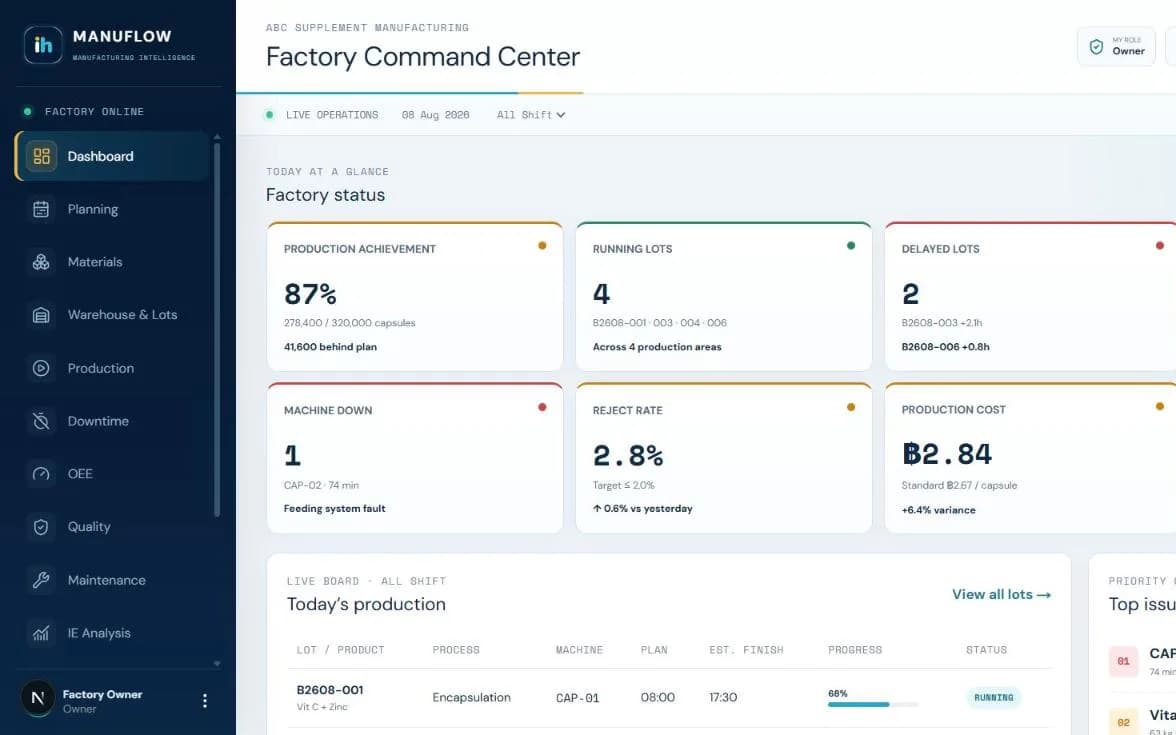Click the My Role shield icon

click(x=1096, y=46)
